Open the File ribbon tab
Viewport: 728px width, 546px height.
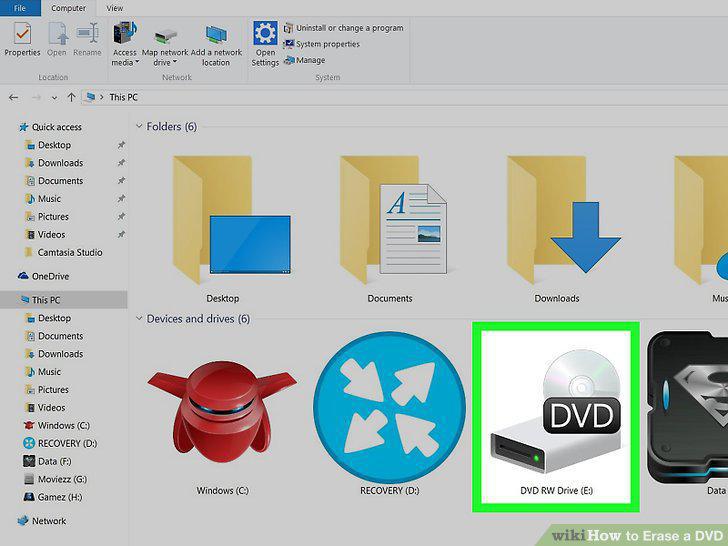point(20,8)
